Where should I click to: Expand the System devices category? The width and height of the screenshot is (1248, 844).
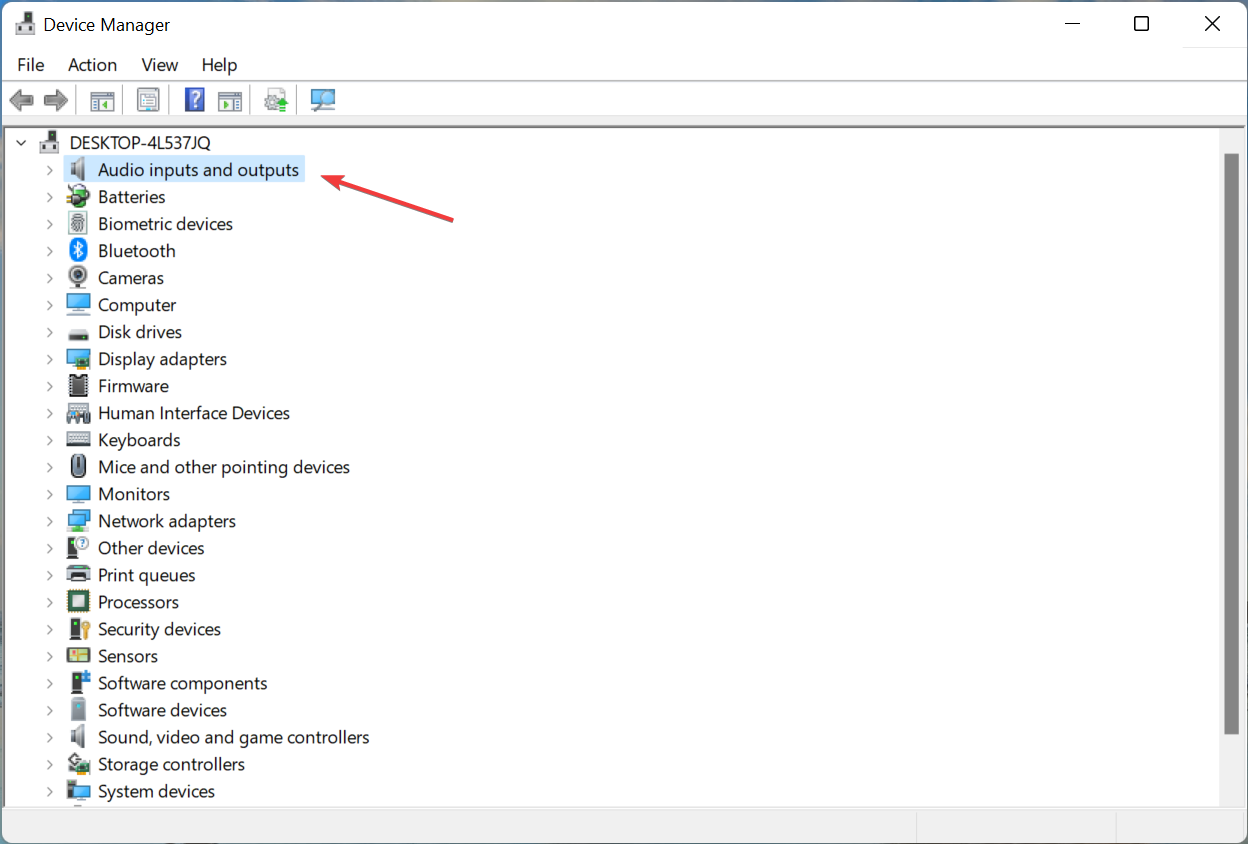point(49,791)
